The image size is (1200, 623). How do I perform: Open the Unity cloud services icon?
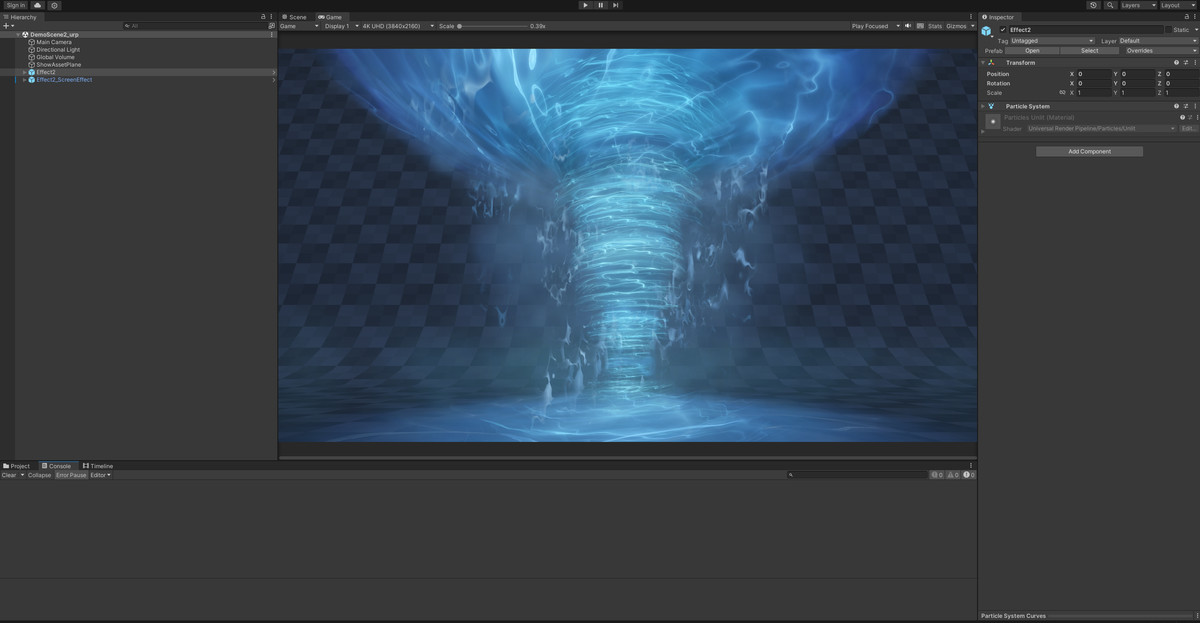(37, 5)
